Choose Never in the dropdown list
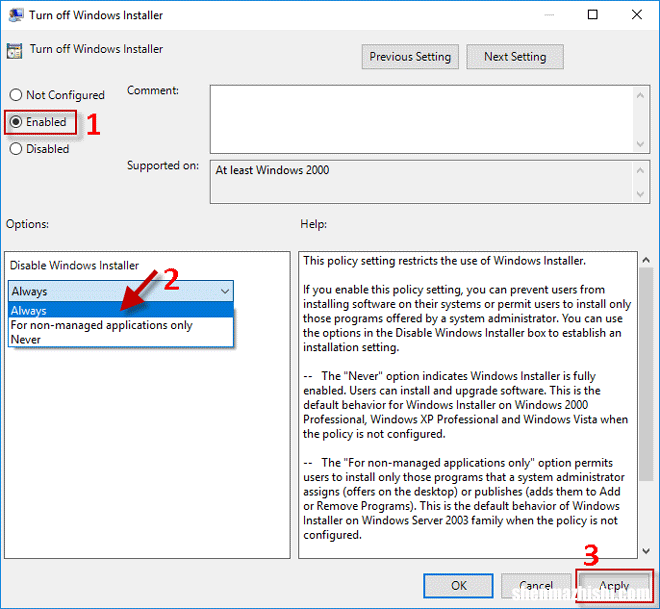This screenshot has width=660, height=609. click(x=120, y=339)
